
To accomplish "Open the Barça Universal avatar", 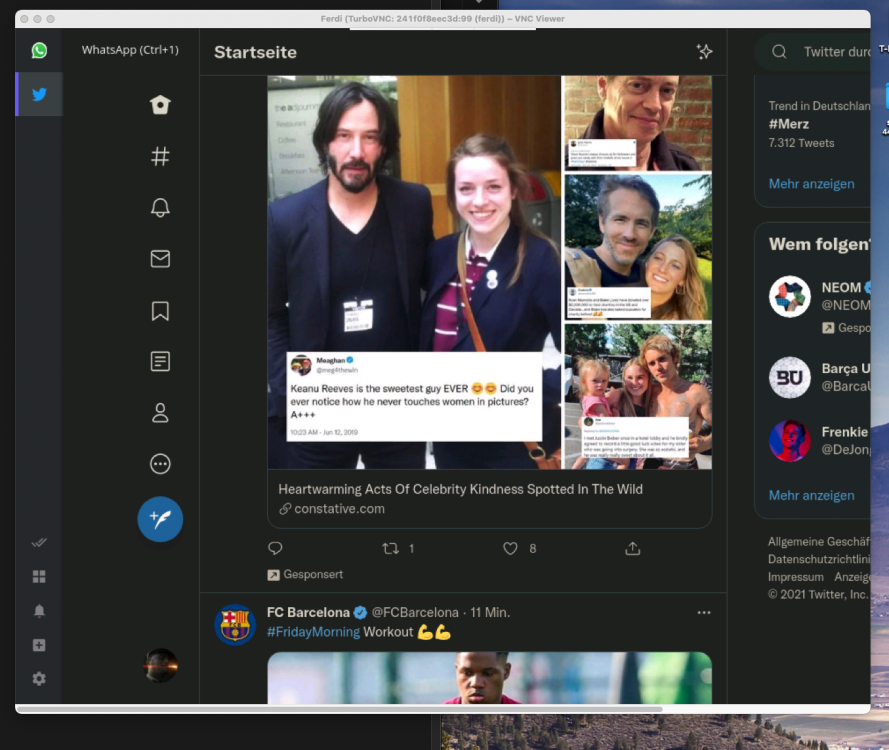I will tap(790, 378).
